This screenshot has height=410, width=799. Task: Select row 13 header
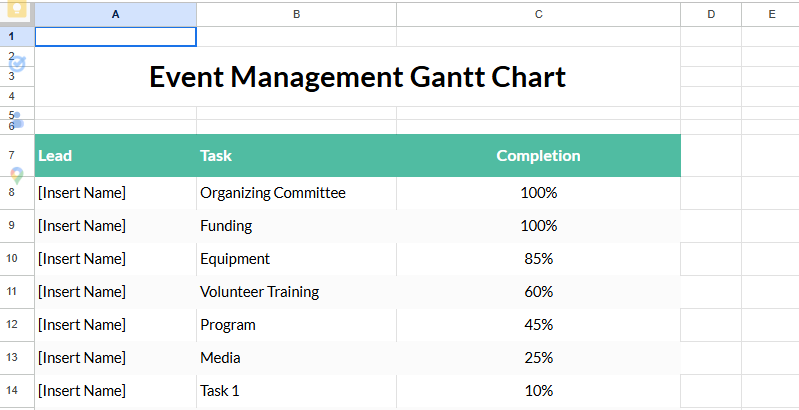pyautogui.click(x=12, y=358)
